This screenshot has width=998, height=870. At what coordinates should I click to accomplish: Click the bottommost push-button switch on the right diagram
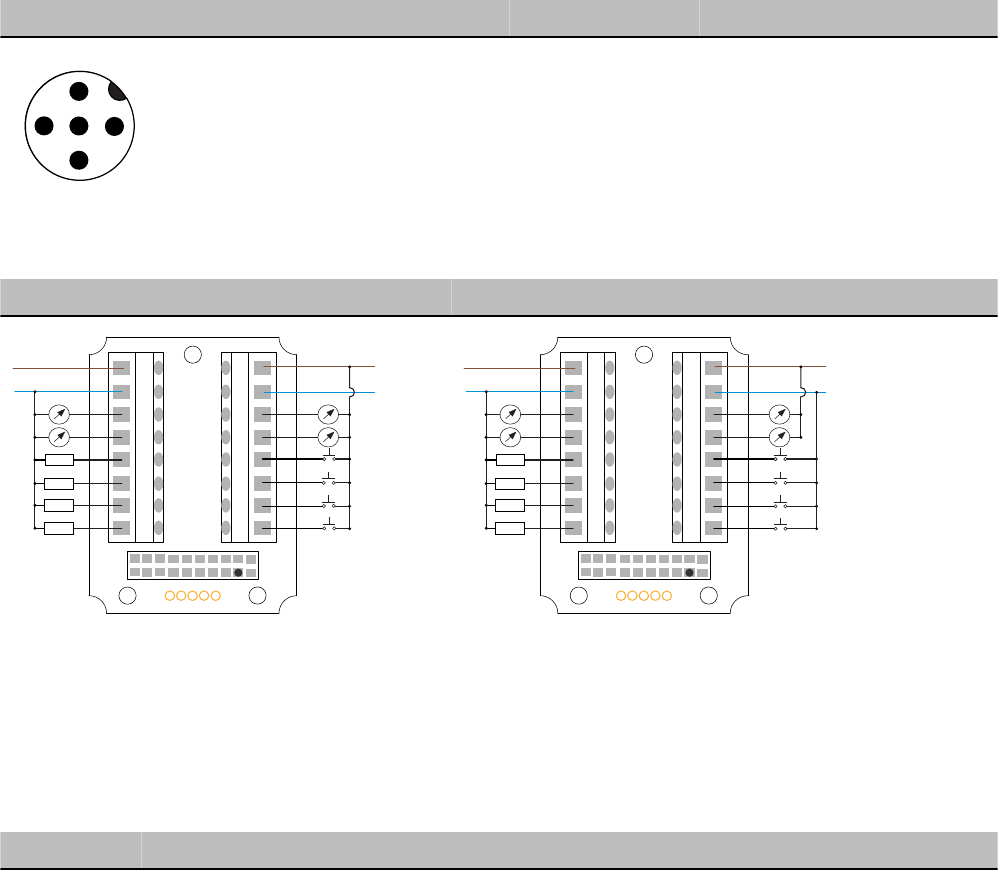pyautogui.click(x=780, y=525)
